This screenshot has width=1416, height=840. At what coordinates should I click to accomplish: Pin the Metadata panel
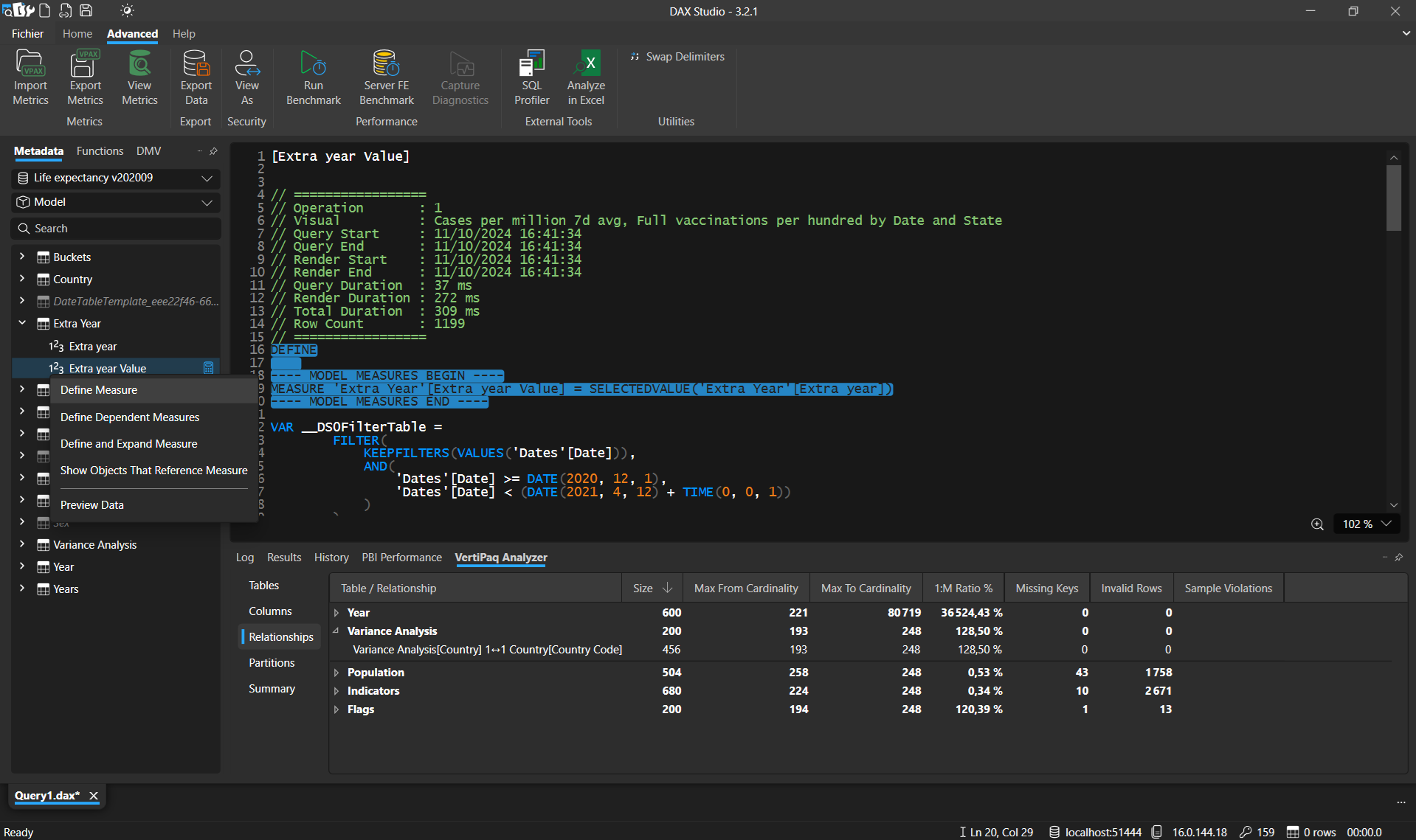[x=213, y=151]
